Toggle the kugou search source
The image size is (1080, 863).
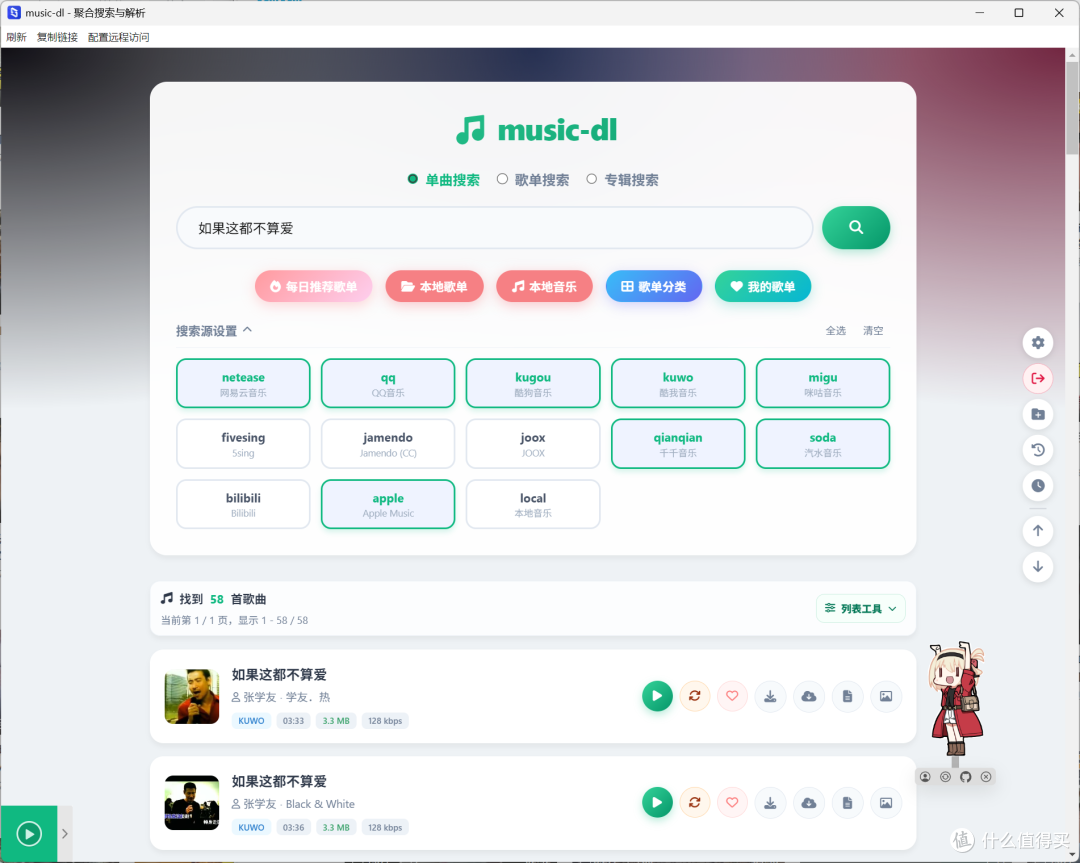click(x=533, y=383)
